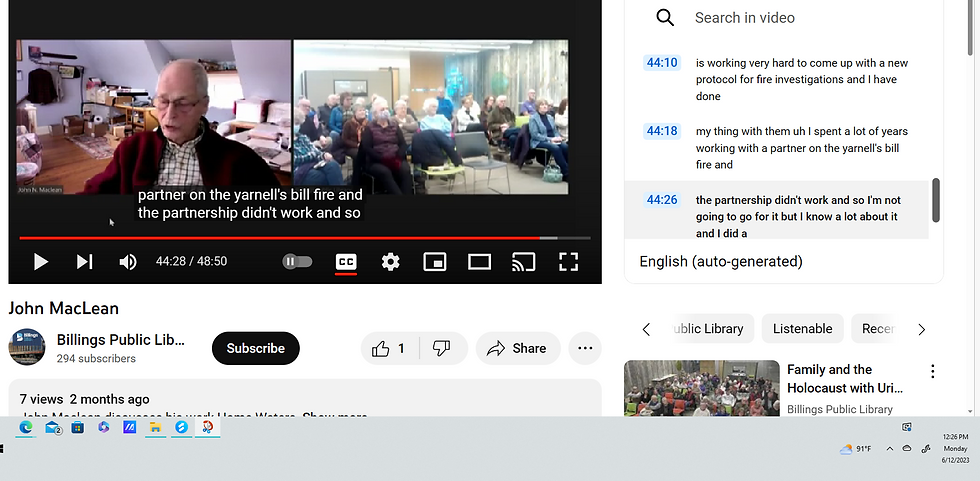Click the Subscribe button
The width and height of the screenshot is (980, 481).
pyautogui.click(x=256, y=349)
